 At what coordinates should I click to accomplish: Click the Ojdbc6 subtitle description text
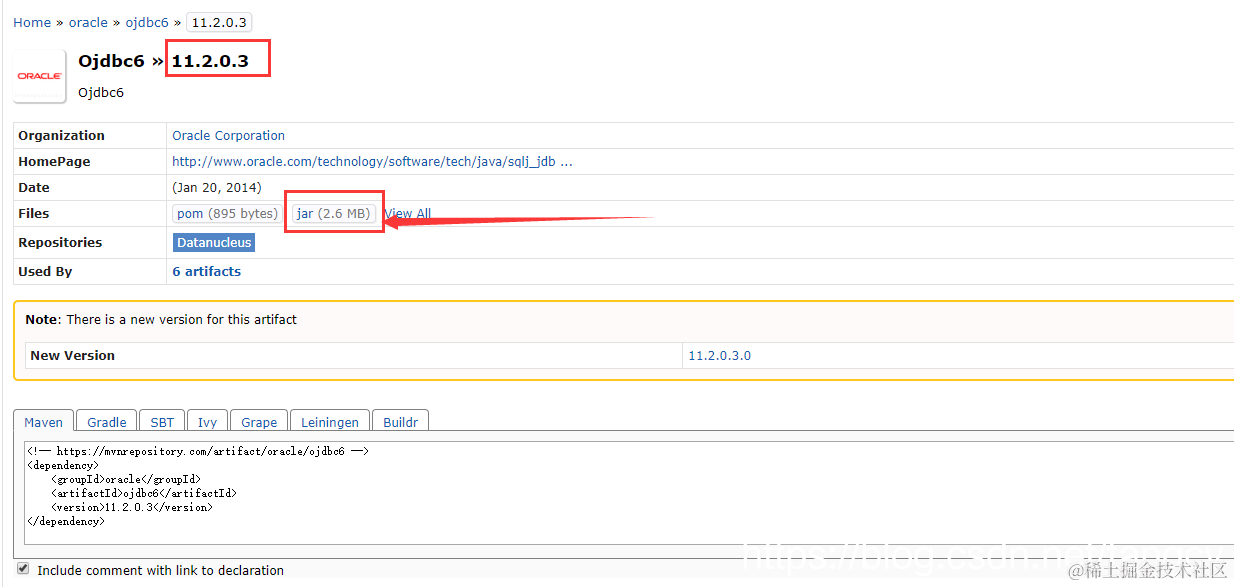click(101, 92)
